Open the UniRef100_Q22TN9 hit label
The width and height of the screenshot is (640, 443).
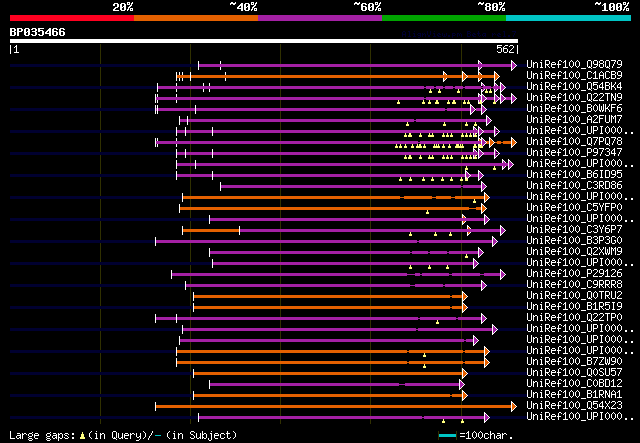point(574,97)
